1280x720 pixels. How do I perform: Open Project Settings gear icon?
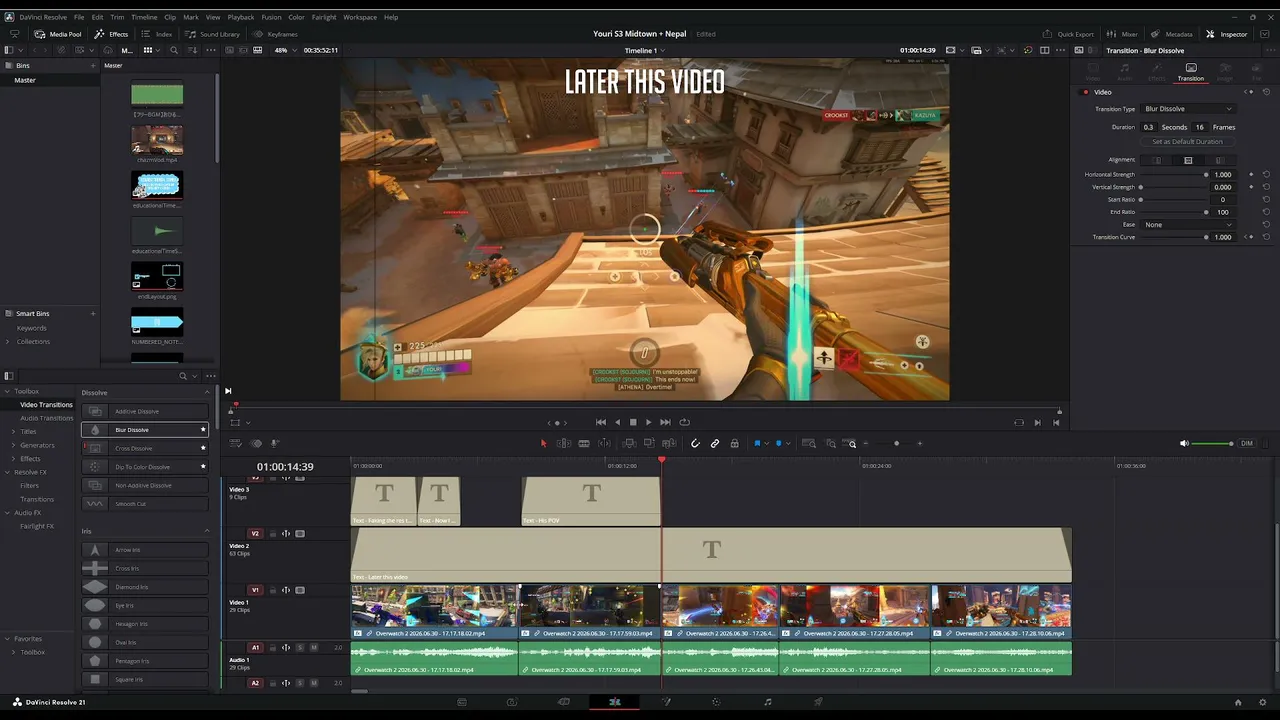1263,702
